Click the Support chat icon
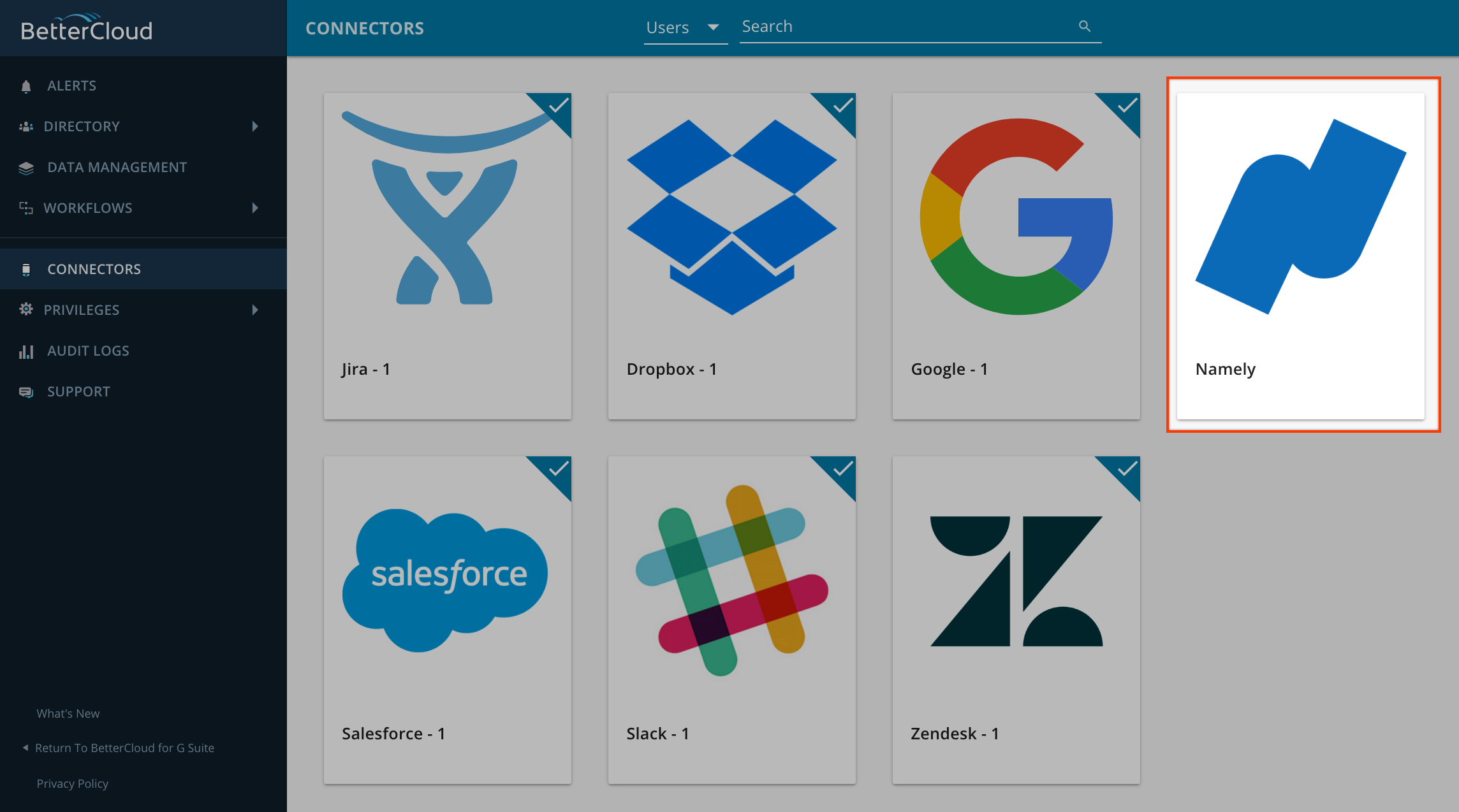The width and height of the screenshot is (1459, 812). tap(26, 392)
